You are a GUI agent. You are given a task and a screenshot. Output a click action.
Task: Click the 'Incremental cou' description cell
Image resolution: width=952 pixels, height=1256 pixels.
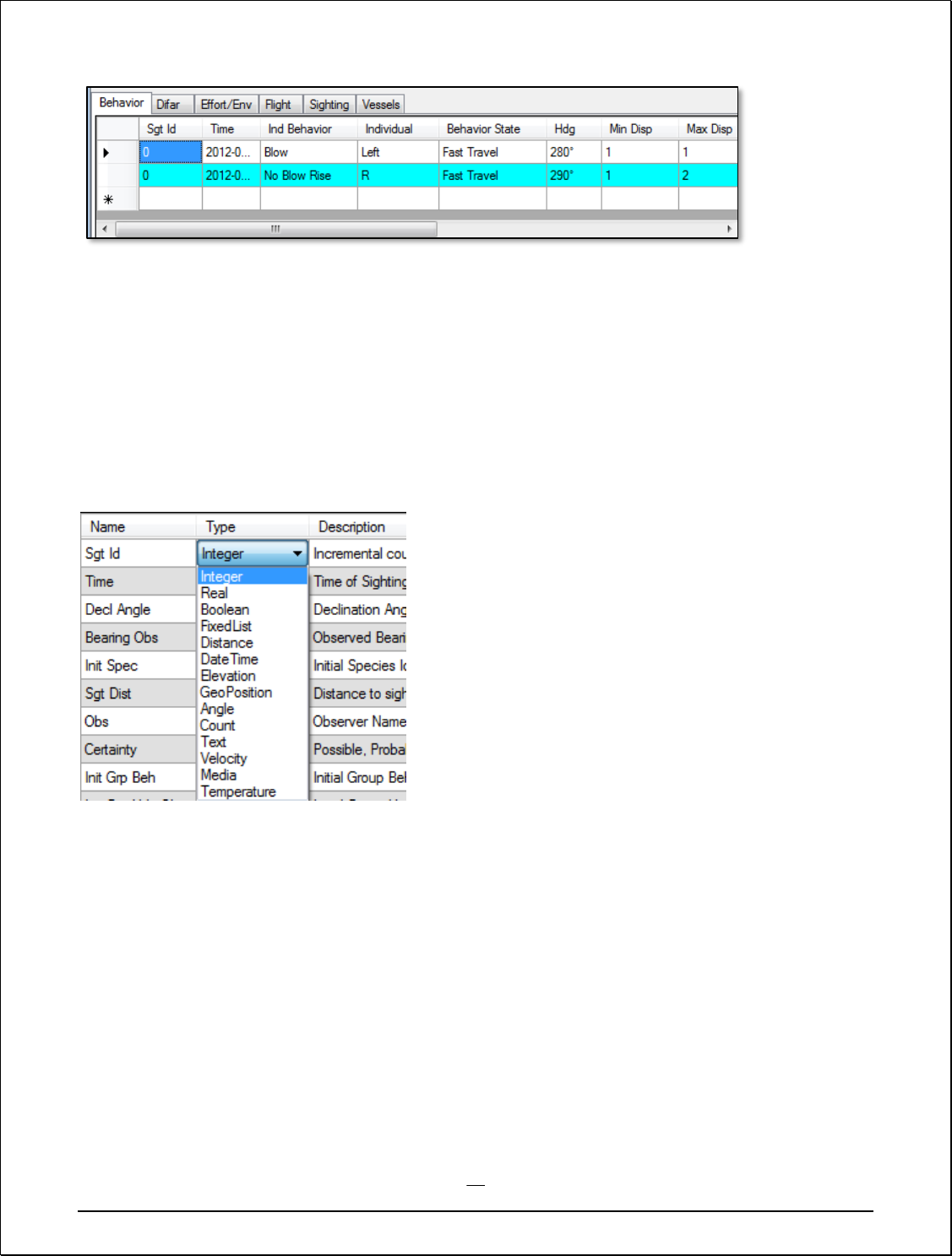358,553
